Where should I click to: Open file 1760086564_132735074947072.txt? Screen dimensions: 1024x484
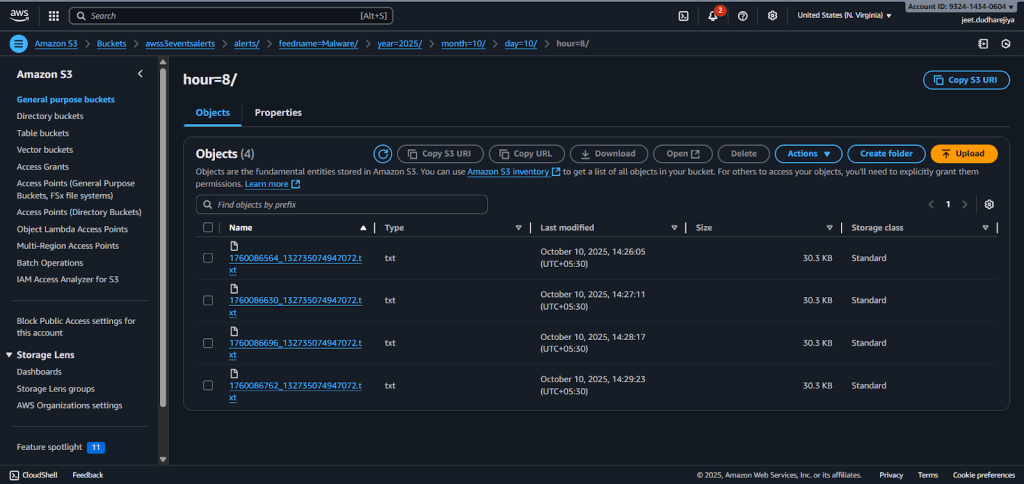pos(295,263)
